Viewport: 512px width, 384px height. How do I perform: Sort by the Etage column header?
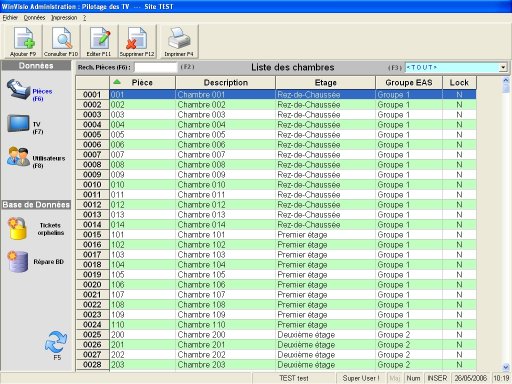click(326, 82)
